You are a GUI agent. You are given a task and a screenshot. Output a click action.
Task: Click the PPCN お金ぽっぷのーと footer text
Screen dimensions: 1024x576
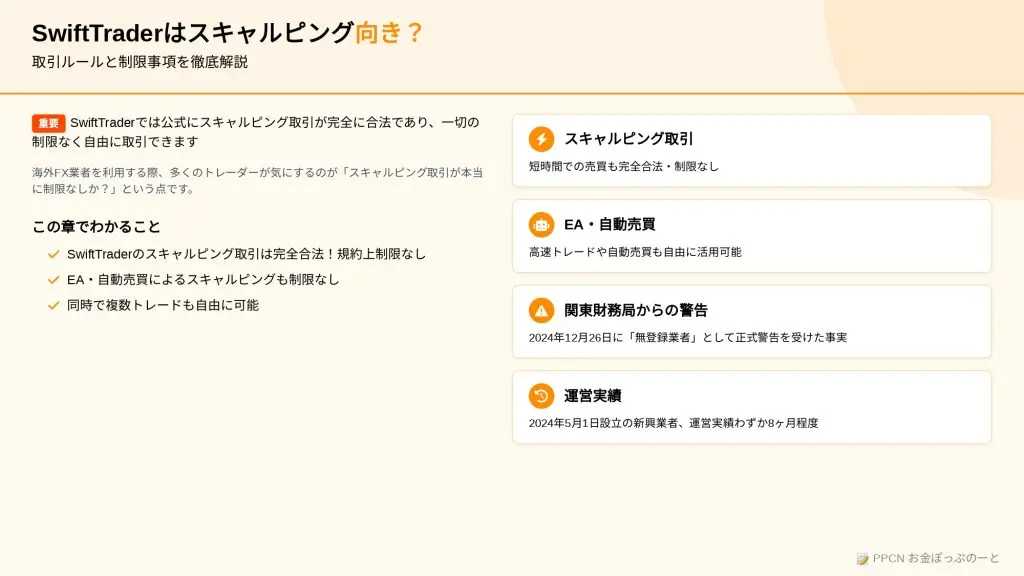pyautogui.click(x=936, y=559)
